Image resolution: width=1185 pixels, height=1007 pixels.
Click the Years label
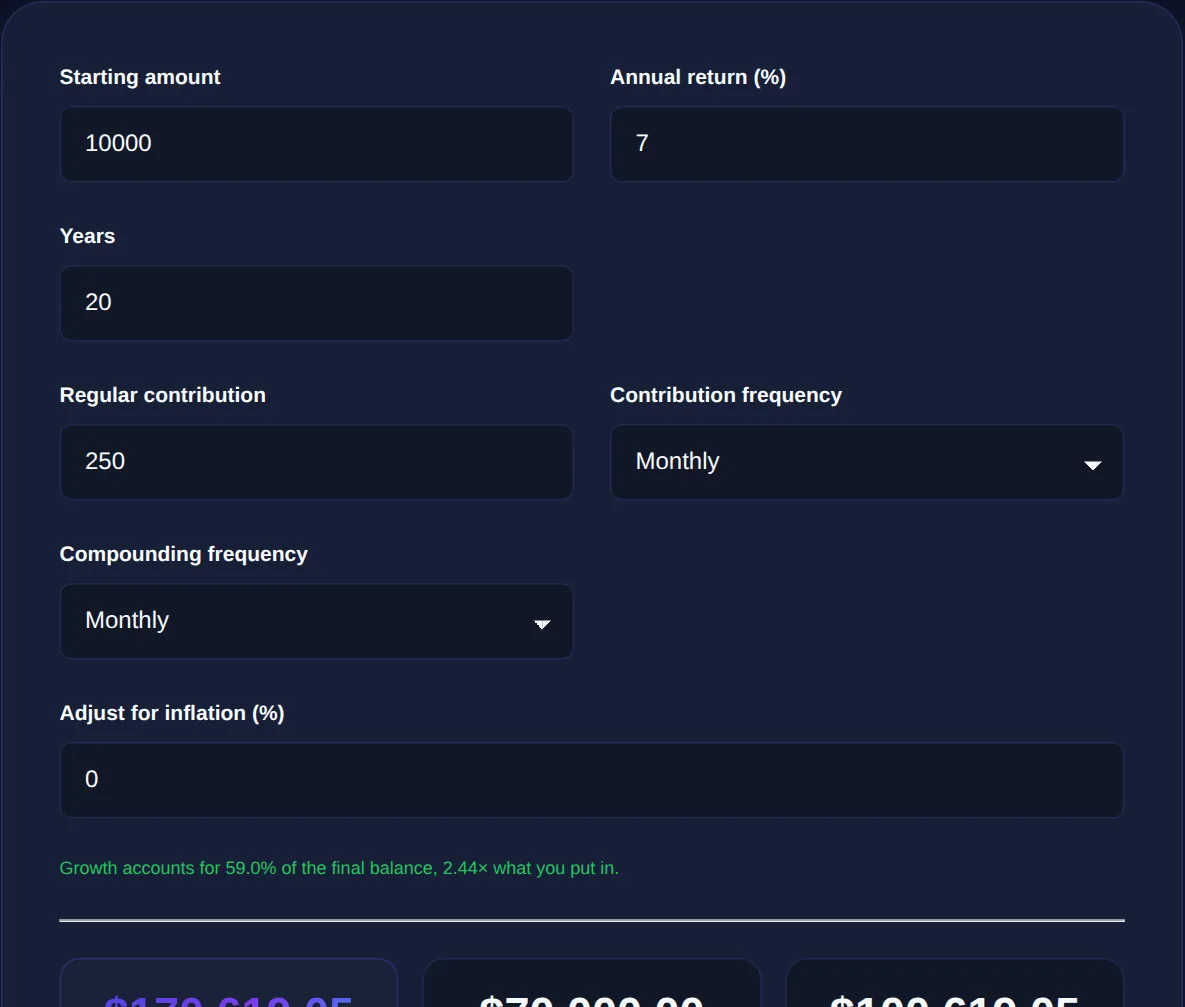click(x=87, y=236)
